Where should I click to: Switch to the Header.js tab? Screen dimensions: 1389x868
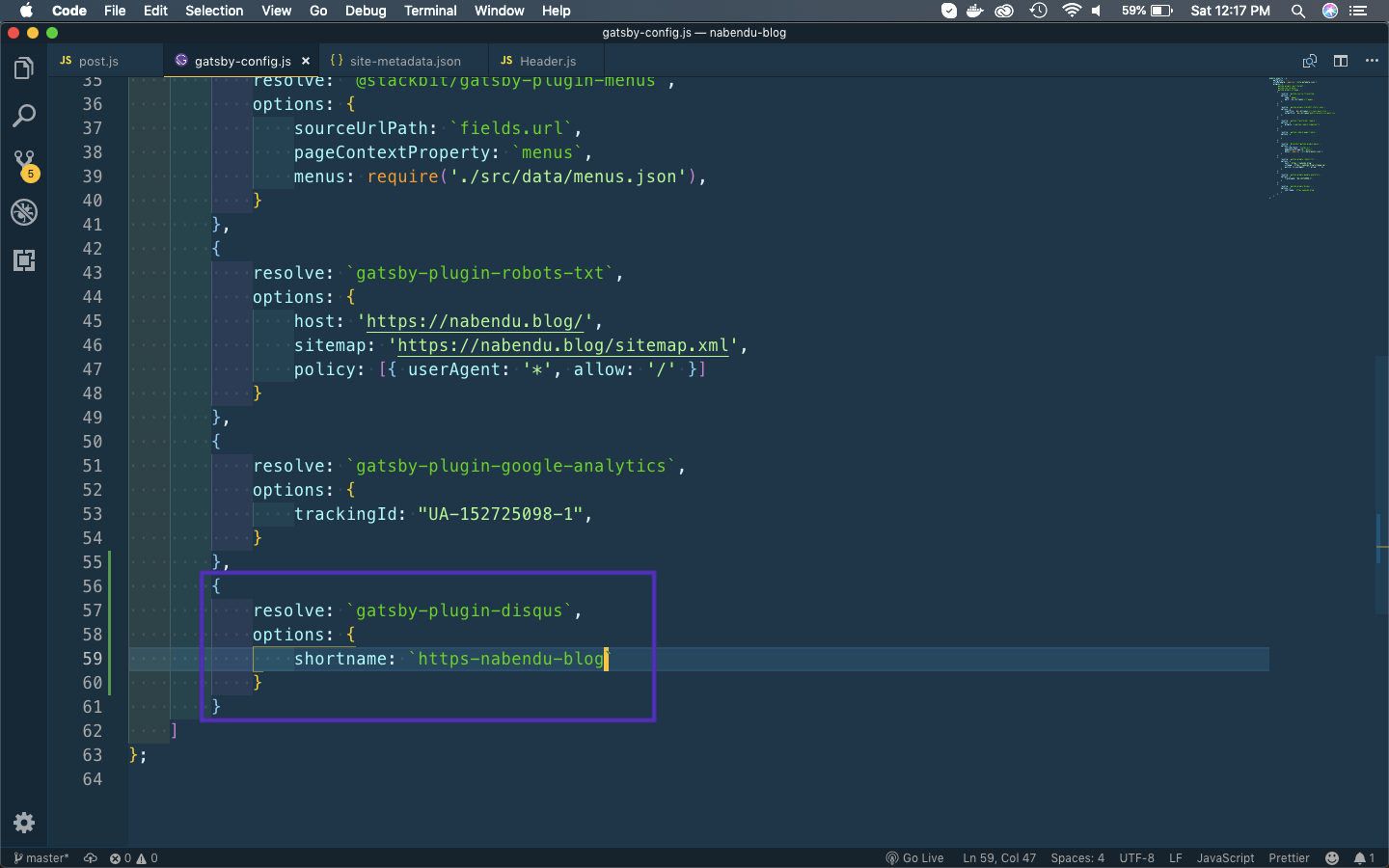pyautogui.click(x=547, y=61)
